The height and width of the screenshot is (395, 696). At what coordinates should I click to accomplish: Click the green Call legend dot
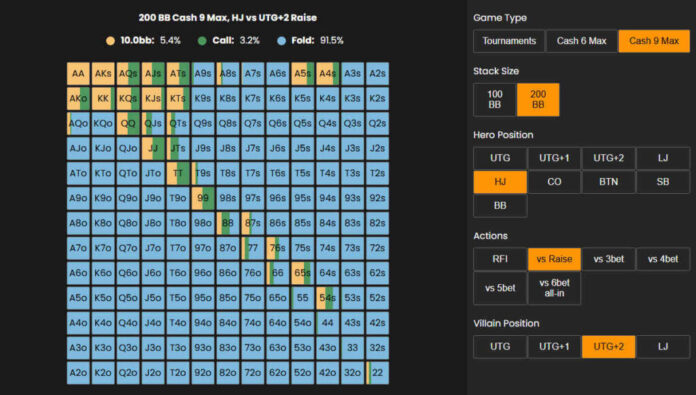click(x=202, y=41)
